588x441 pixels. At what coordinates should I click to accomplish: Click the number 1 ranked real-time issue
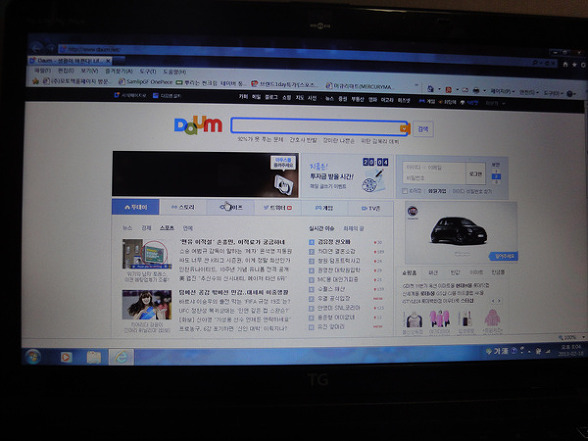[334, 242]
